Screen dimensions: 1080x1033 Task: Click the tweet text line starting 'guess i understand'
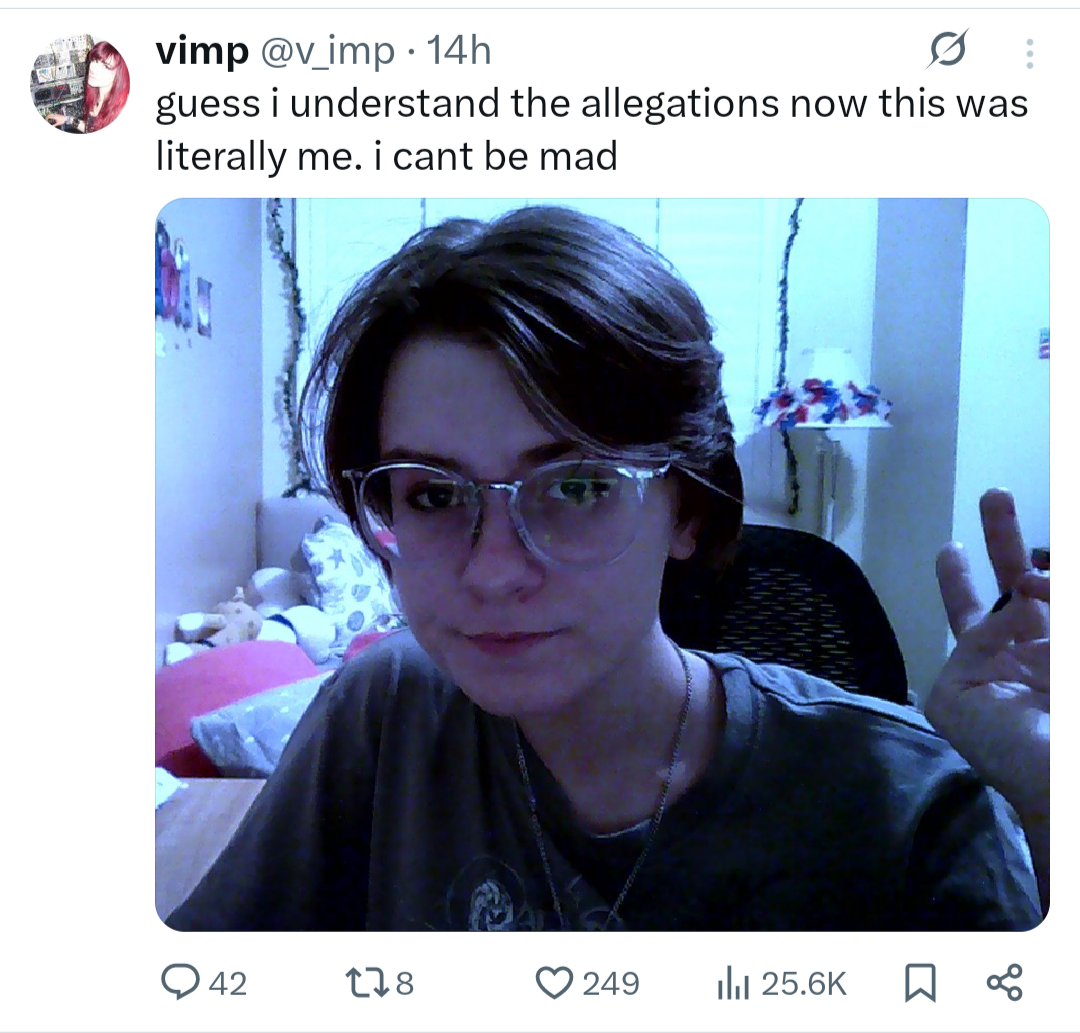pos(592,104)
